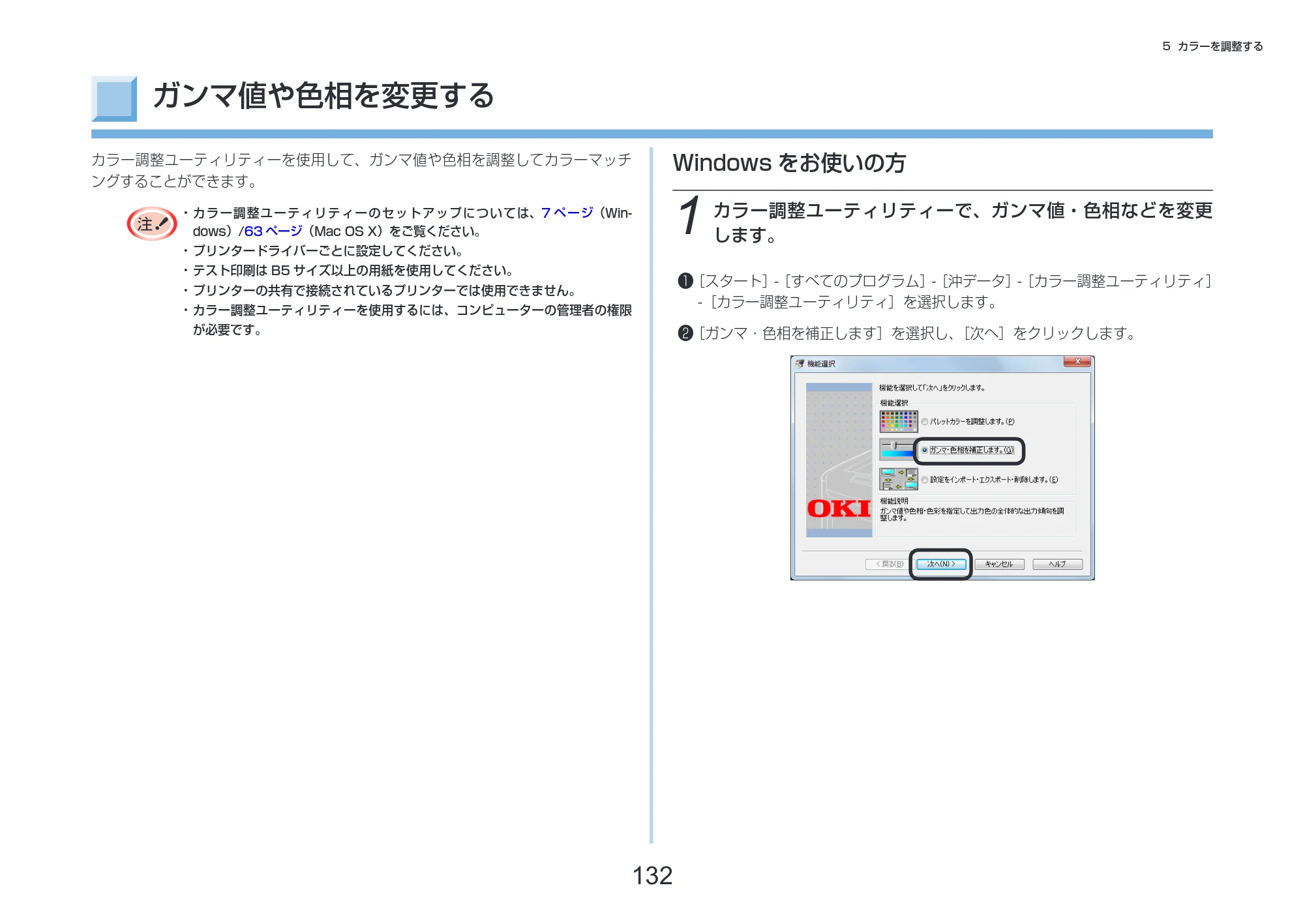Click the キャンセル button
This screenshot has height=924, width=1305.
click(999, 564)
